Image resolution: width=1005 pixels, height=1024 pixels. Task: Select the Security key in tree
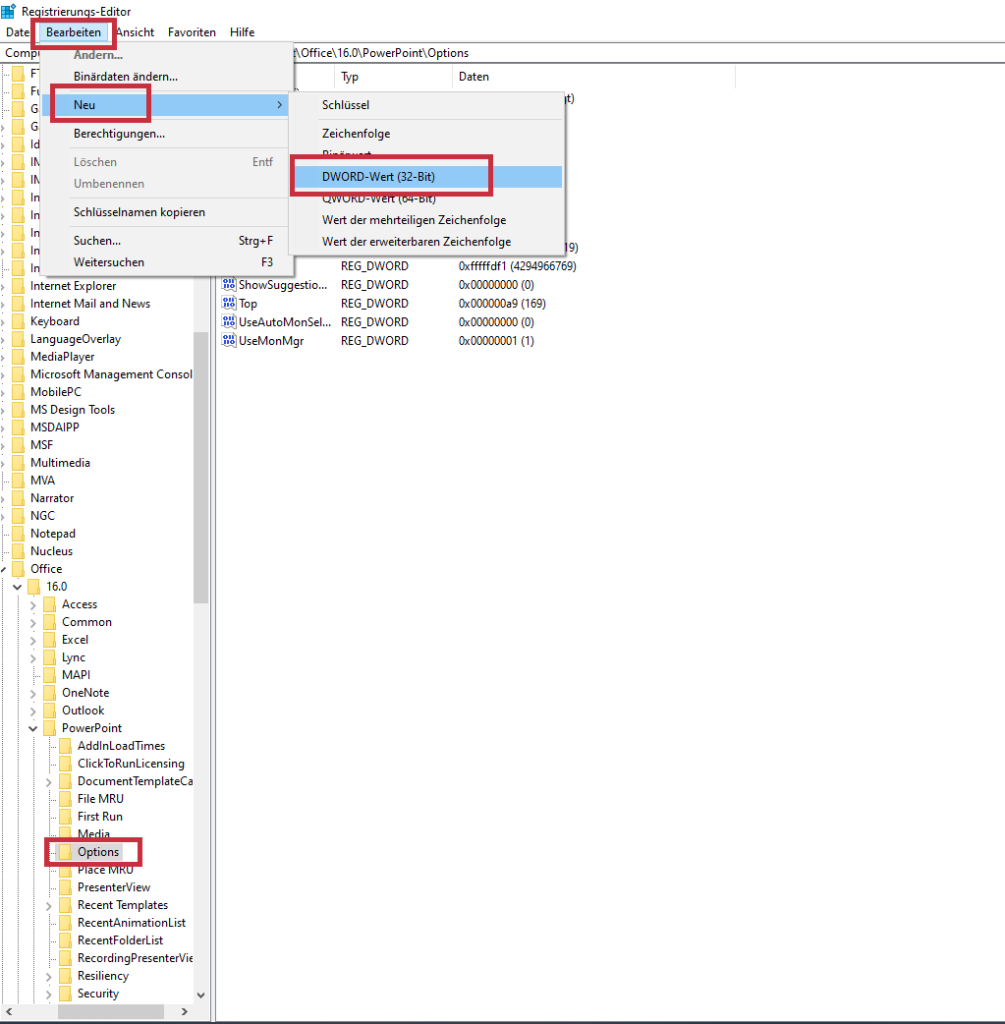(98, 993)
